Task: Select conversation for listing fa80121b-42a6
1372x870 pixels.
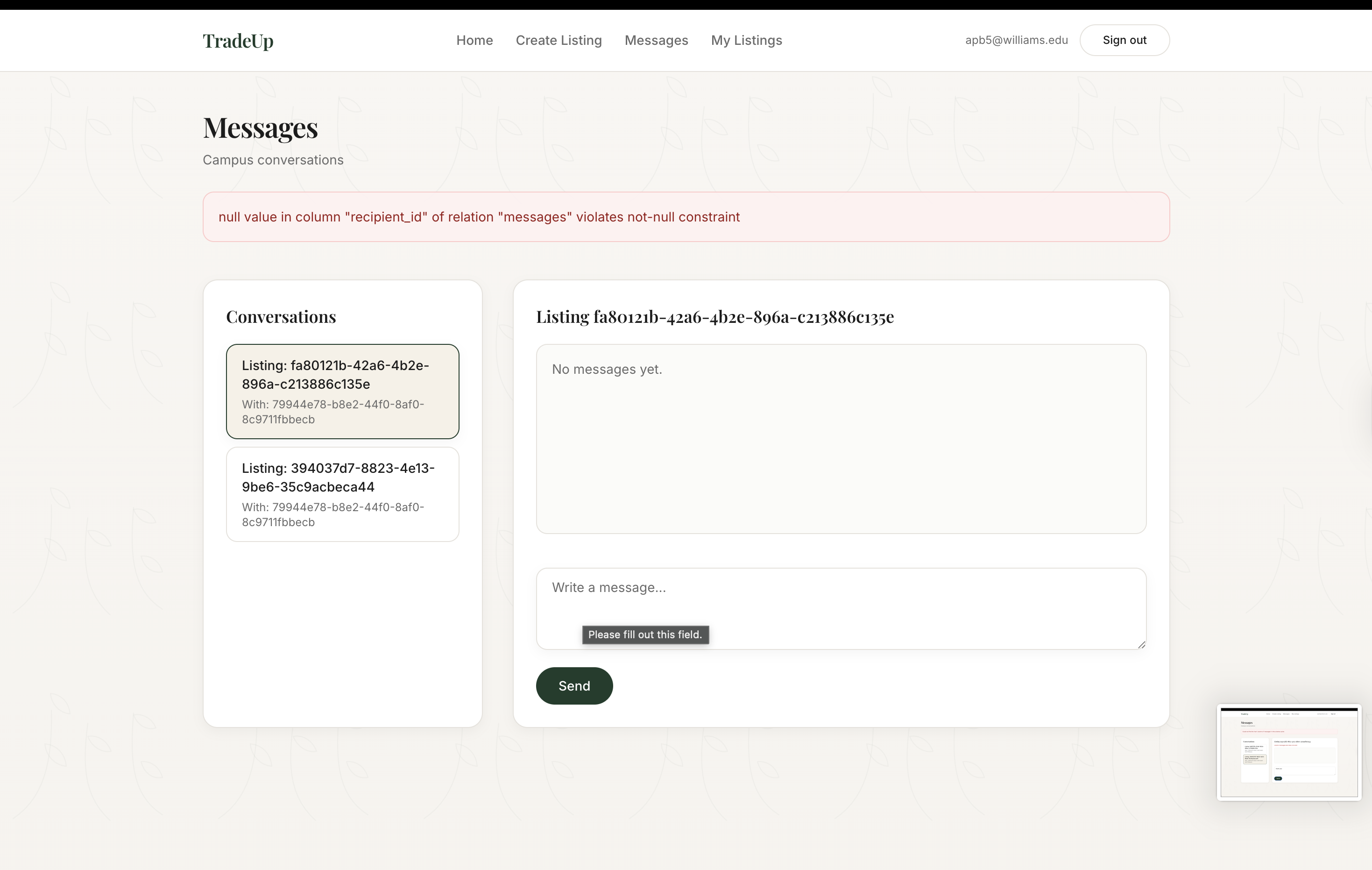Action: (x=342, y=391)
